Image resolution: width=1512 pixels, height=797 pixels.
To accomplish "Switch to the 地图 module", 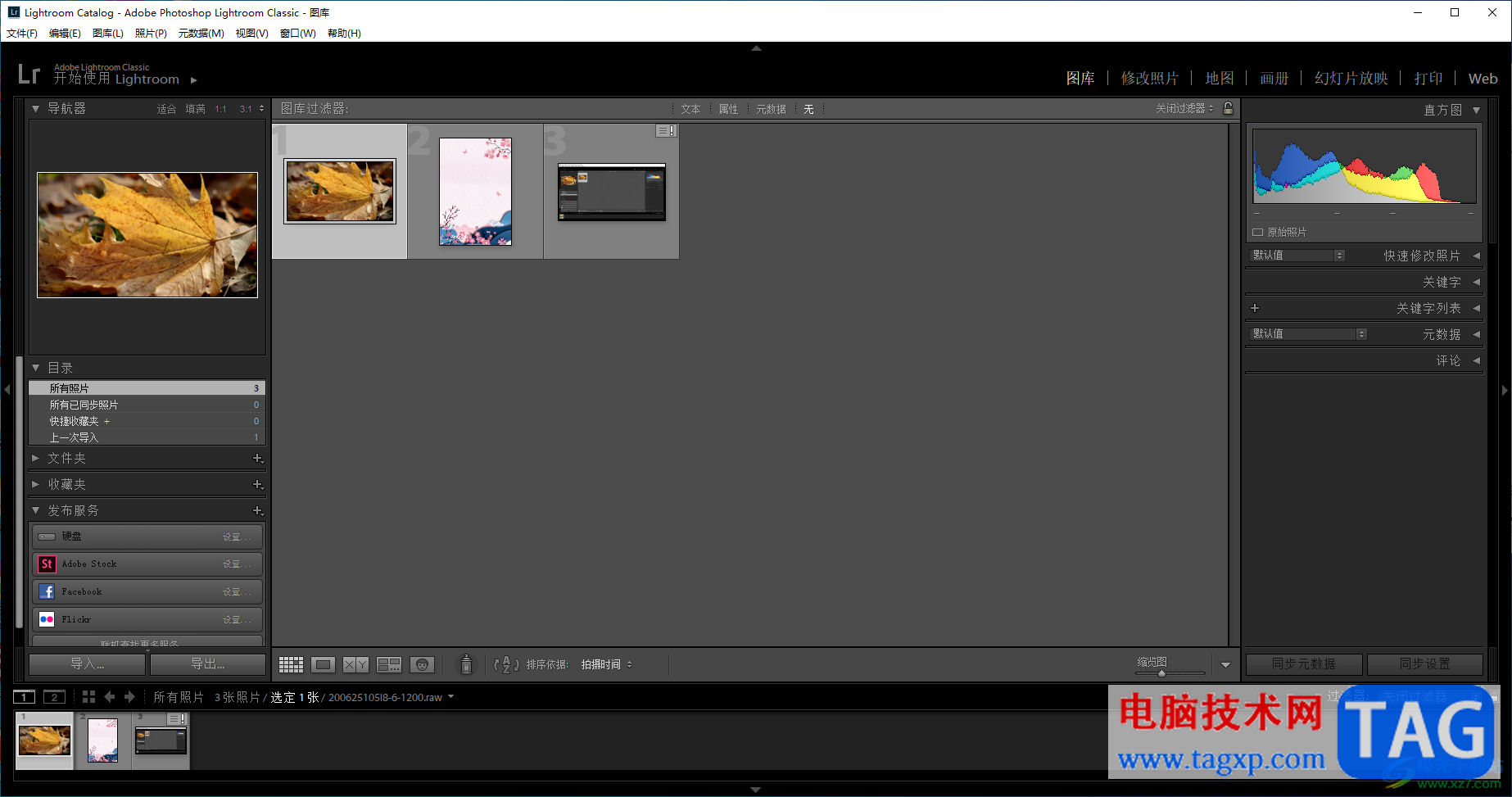I will point(1220,79).
